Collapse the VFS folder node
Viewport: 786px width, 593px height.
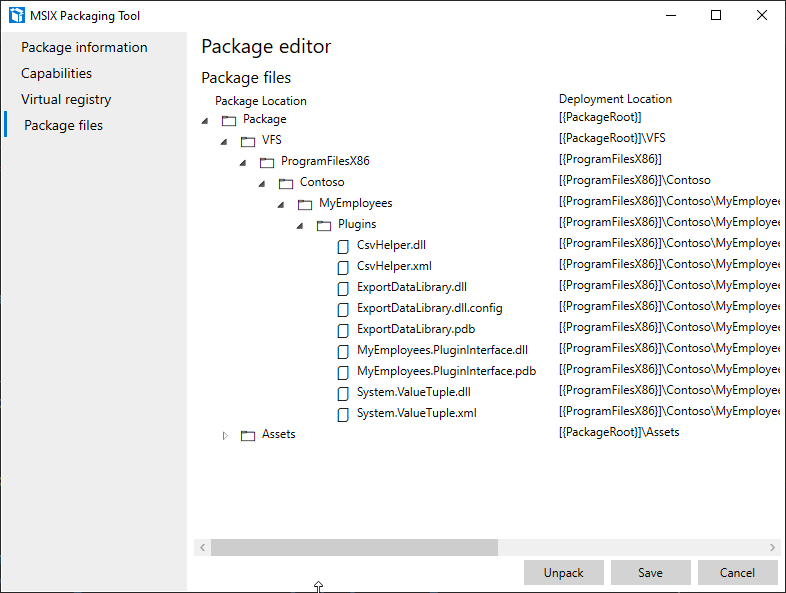coord(224,141)
